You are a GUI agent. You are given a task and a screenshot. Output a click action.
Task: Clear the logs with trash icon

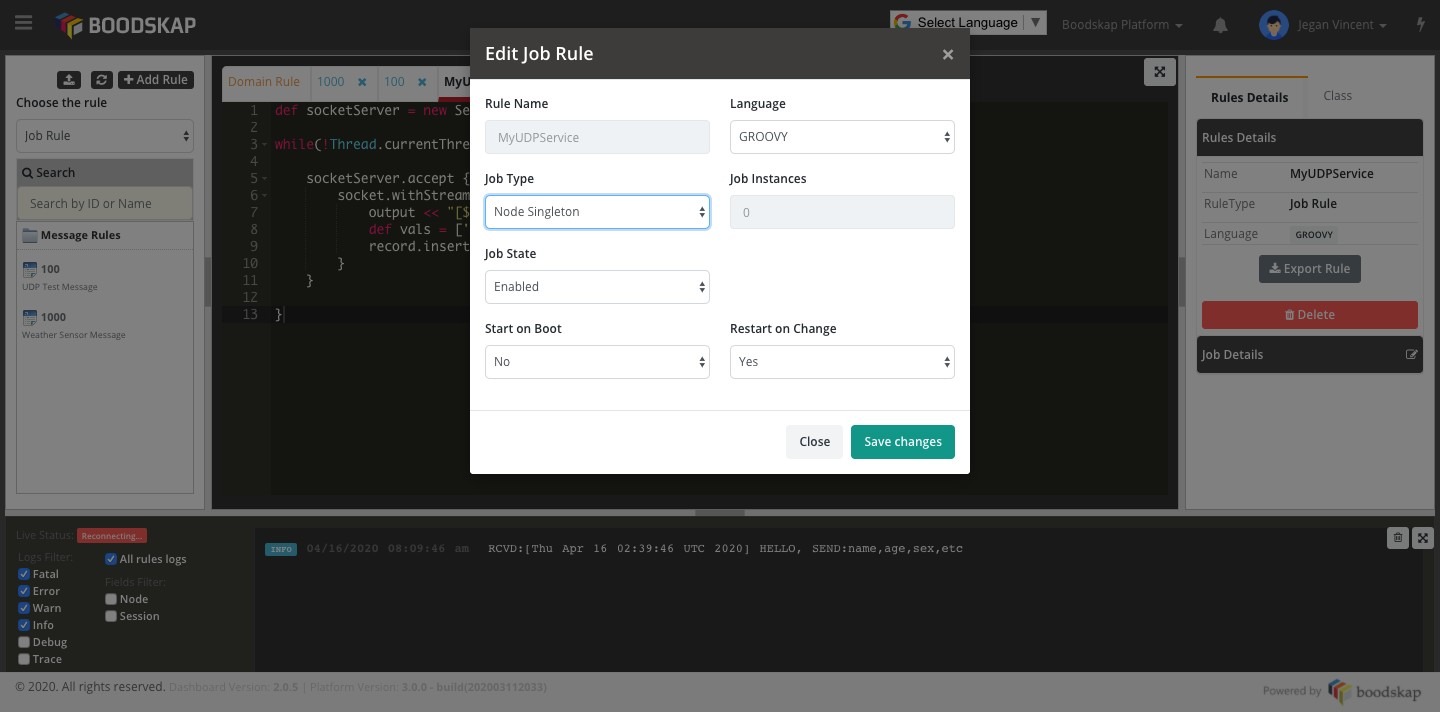pyautogui.click(x=1398, y=538)
